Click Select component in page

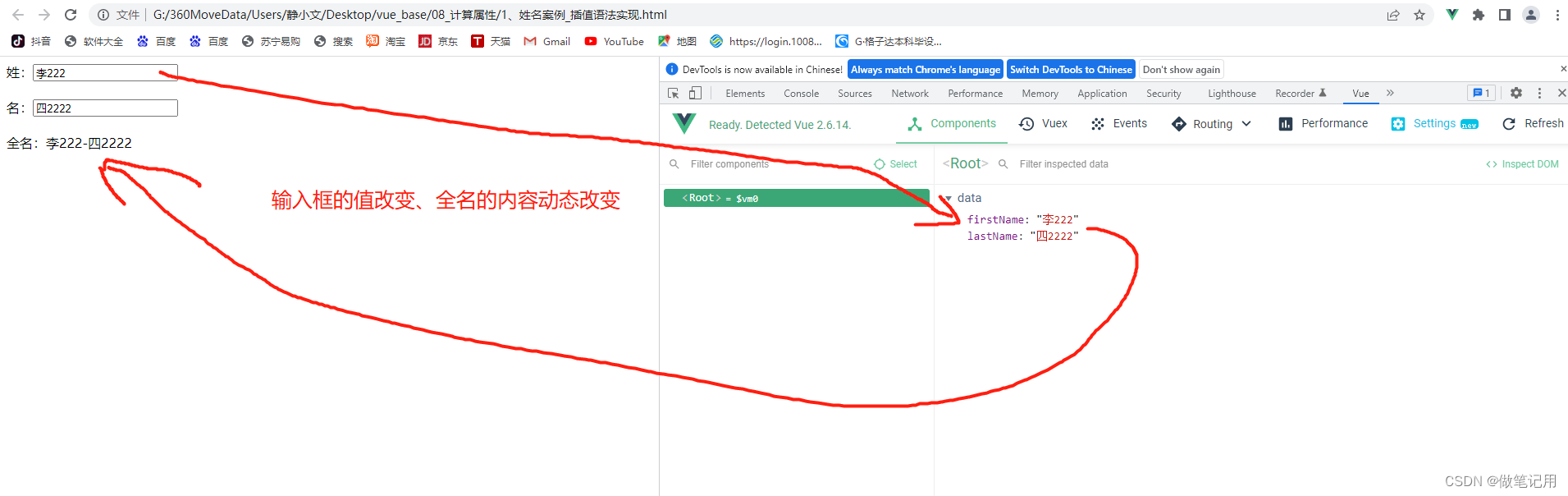(x=895, y=164)
